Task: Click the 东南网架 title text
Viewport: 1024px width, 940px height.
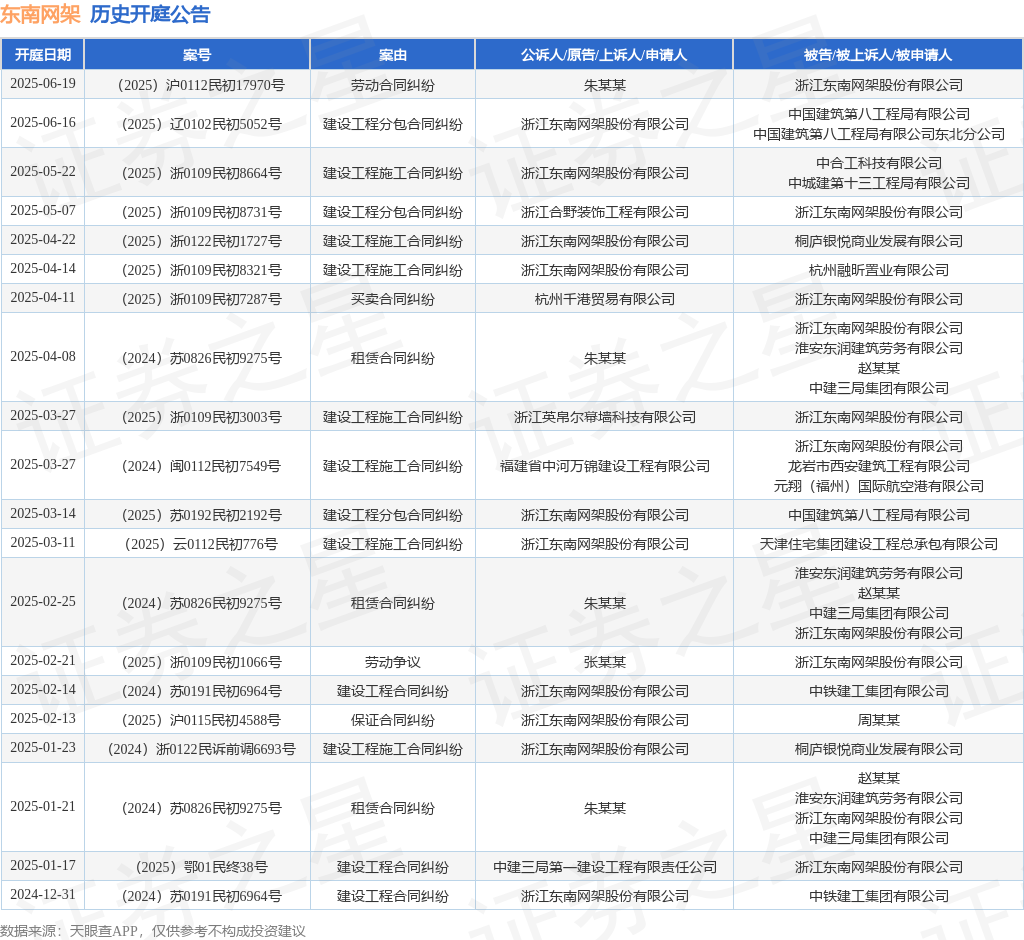Action: coord(40,14)
